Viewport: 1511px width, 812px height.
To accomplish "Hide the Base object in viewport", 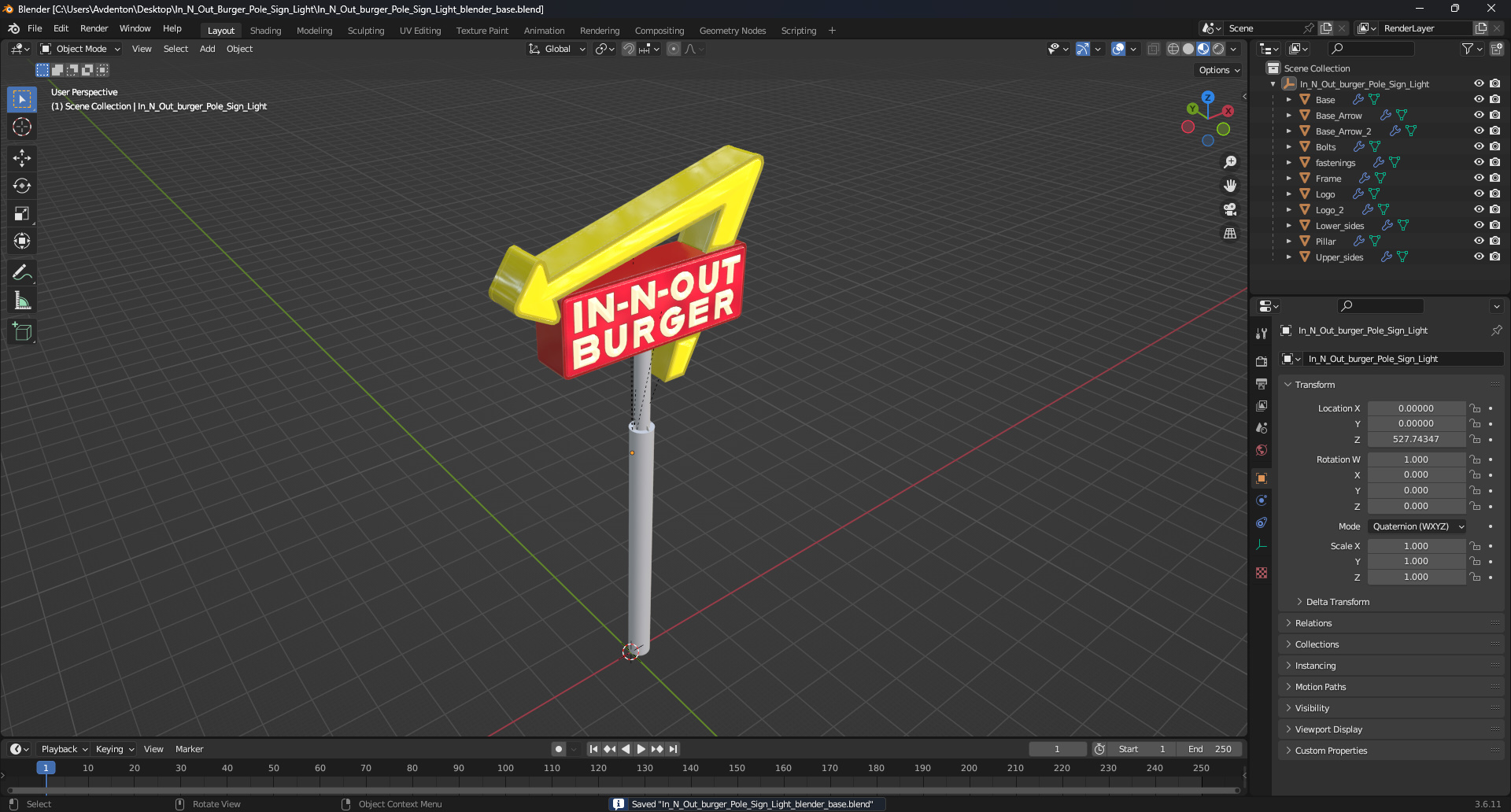I will click(1479, 99).
